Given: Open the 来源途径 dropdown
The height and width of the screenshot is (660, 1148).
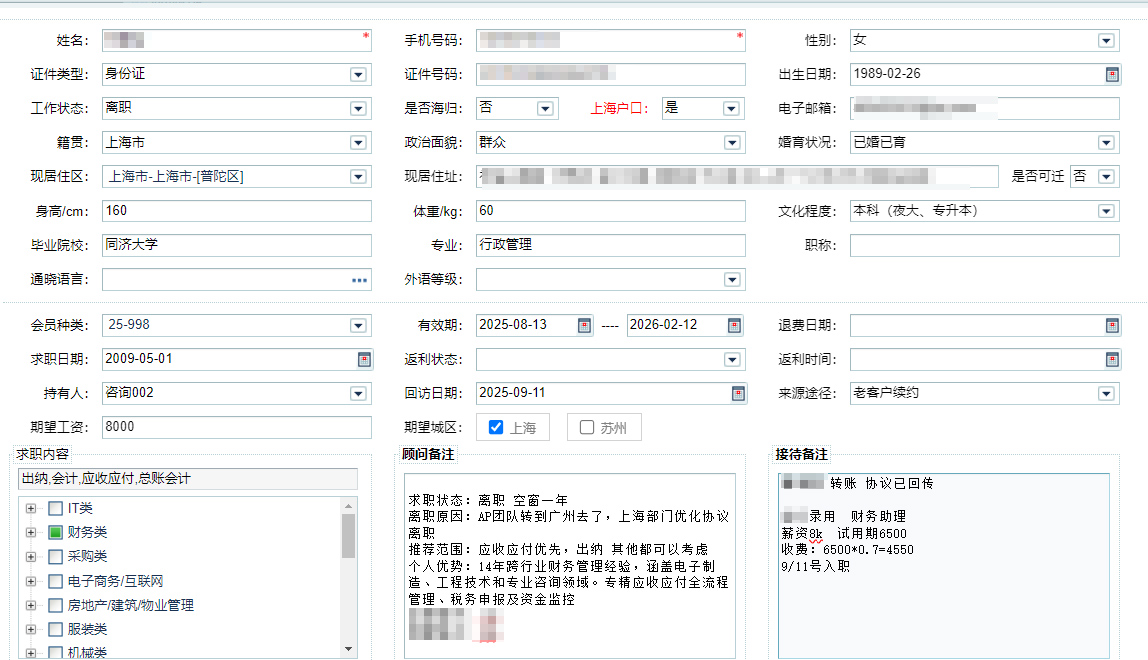Looking at the screenshot, I should (1106, 394).
